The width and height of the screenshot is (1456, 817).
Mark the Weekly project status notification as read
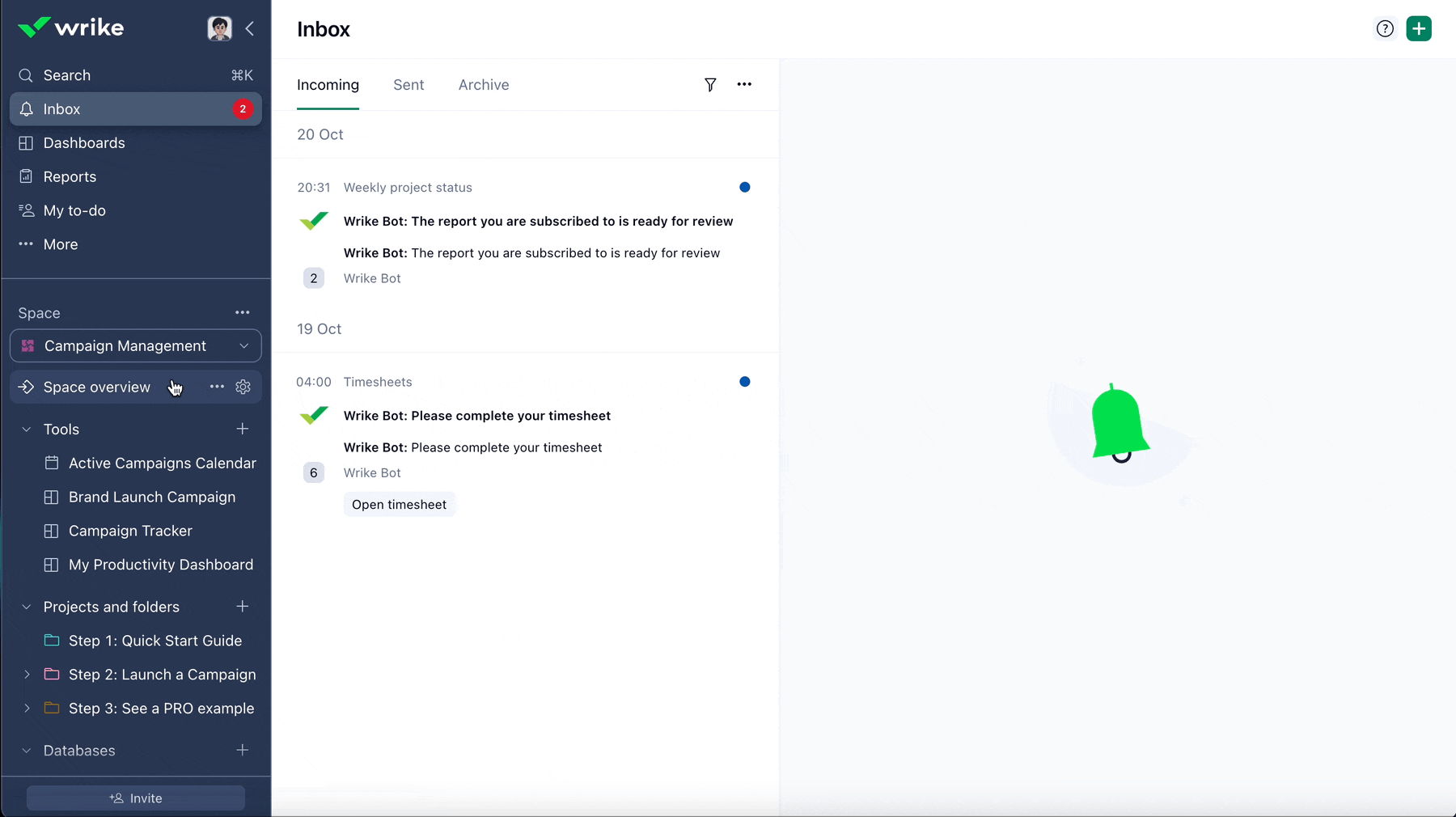click(744, 187)
